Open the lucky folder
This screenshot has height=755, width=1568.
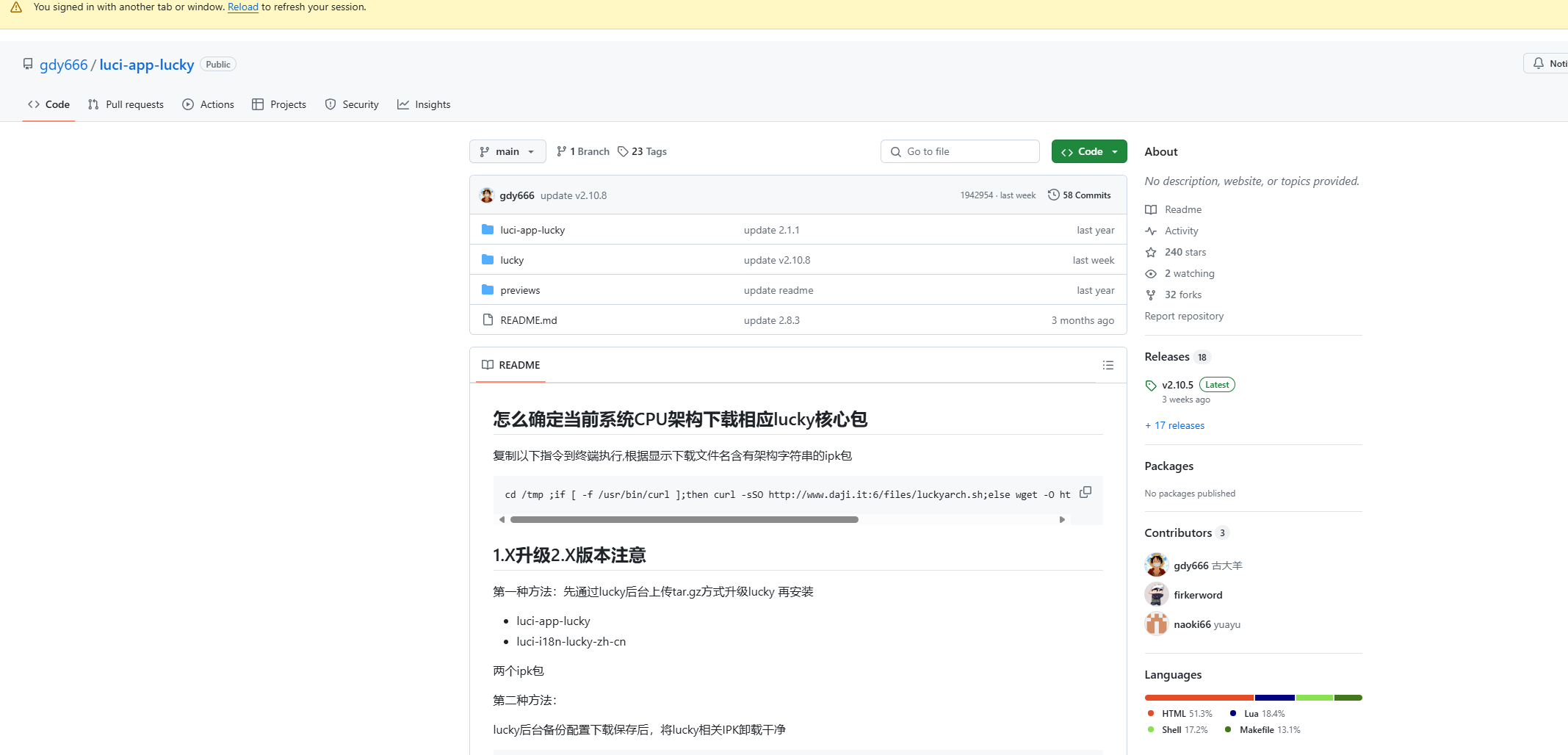(x=512, y=260)
